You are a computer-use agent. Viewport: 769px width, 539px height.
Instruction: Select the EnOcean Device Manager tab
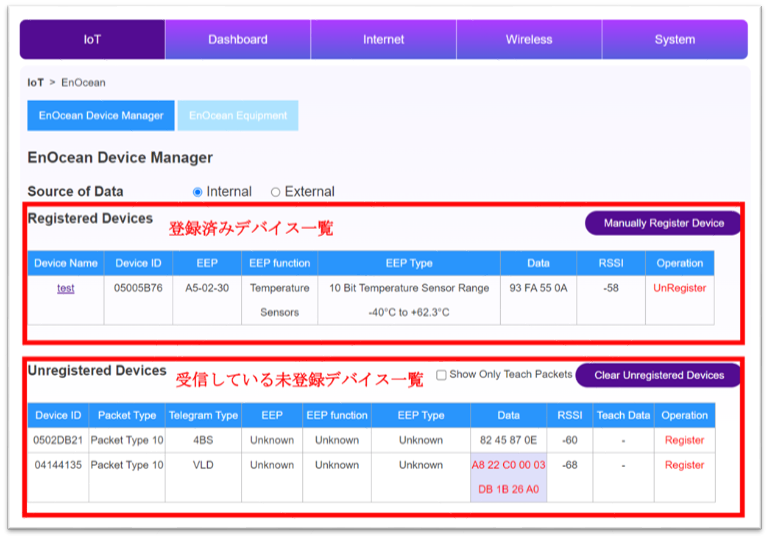click(x=101, y=116)
